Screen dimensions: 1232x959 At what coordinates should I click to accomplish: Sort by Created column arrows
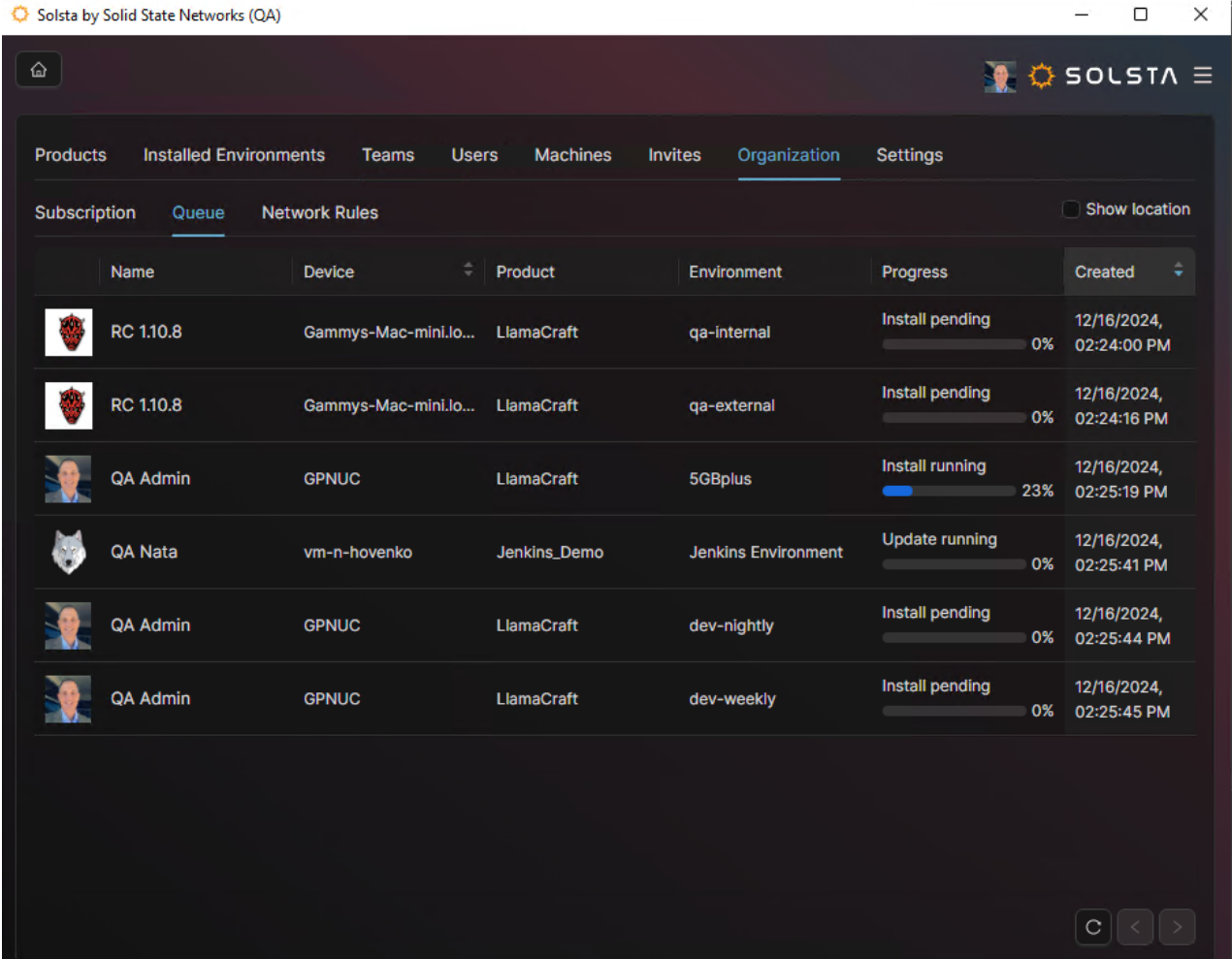tap(1178, 270)
